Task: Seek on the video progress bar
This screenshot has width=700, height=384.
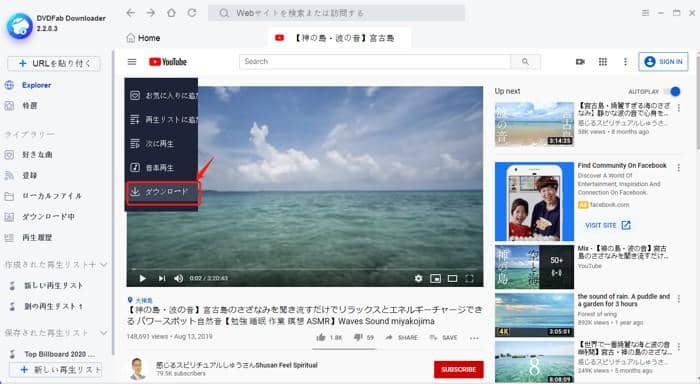Action: point(304,269)
